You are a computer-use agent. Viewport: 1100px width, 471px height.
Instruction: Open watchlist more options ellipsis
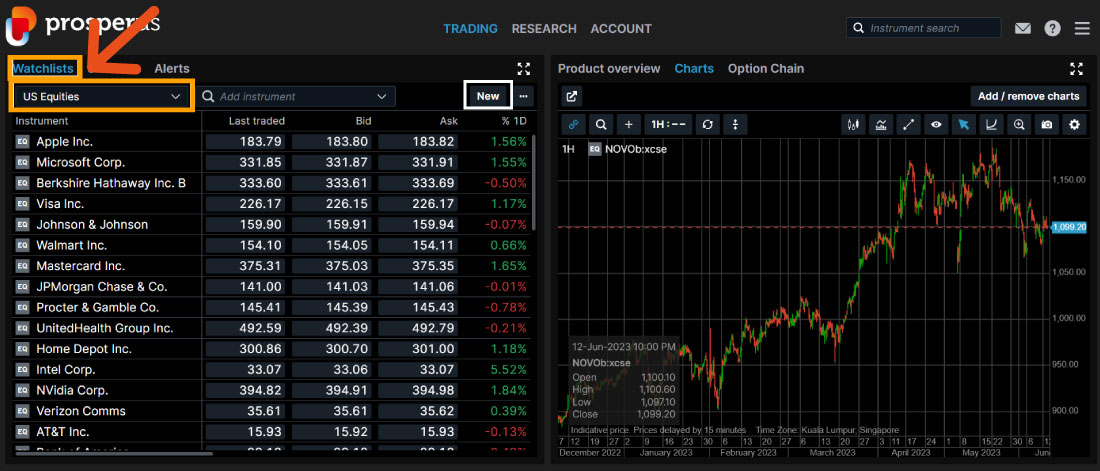point(523,96)
